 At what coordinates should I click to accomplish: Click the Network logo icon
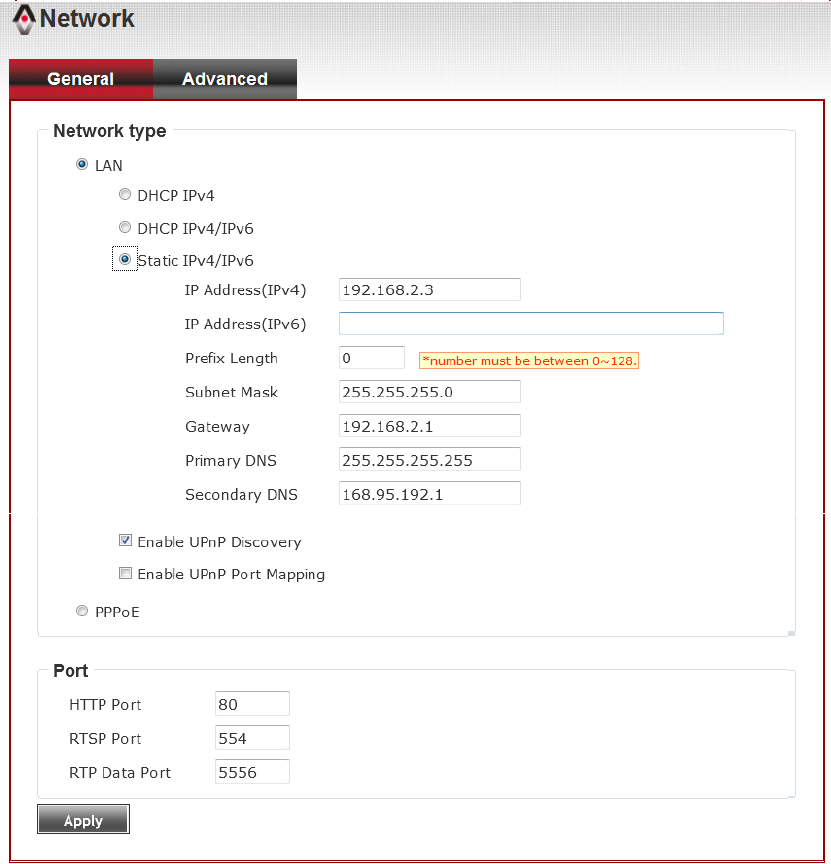(x=24, y=20)
